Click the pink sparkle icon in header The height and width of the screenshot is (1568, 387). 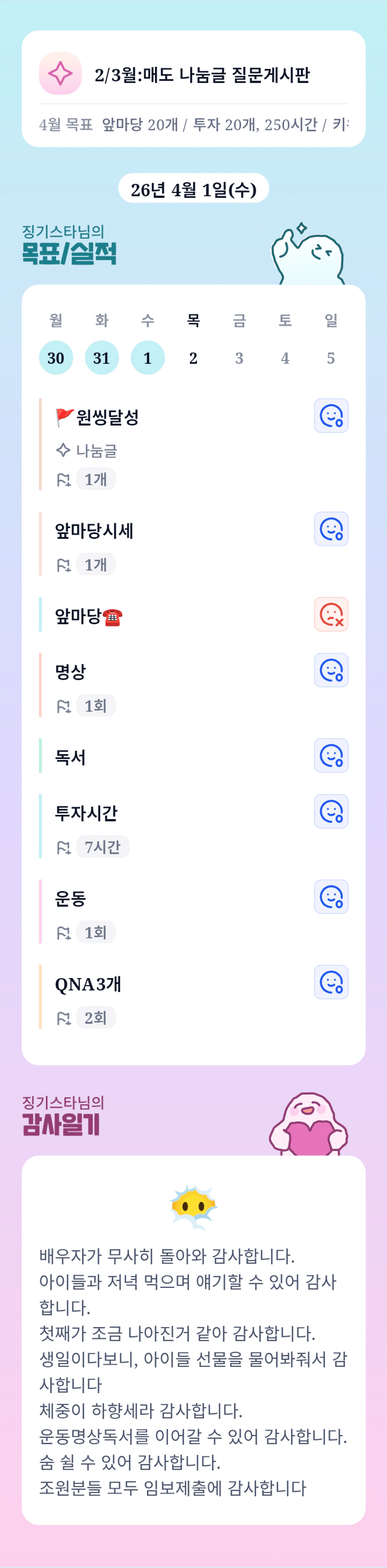pyautogui.click(x=60, y=74)
